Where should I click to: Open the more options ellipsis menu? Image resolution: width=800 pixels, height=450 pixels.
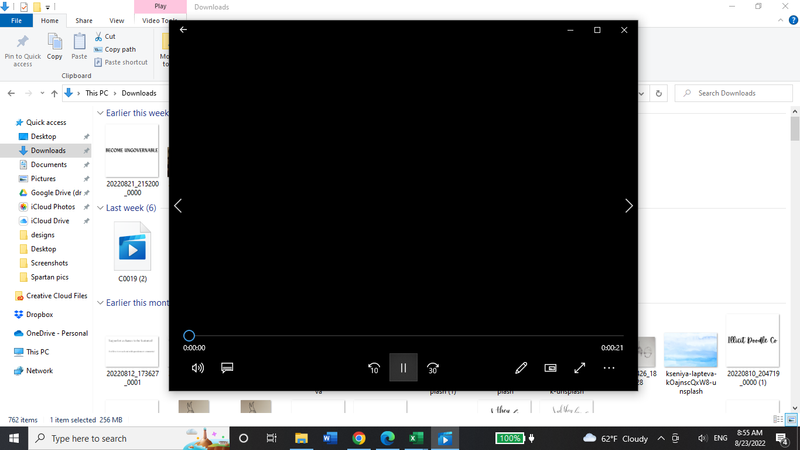pos(609,368)
